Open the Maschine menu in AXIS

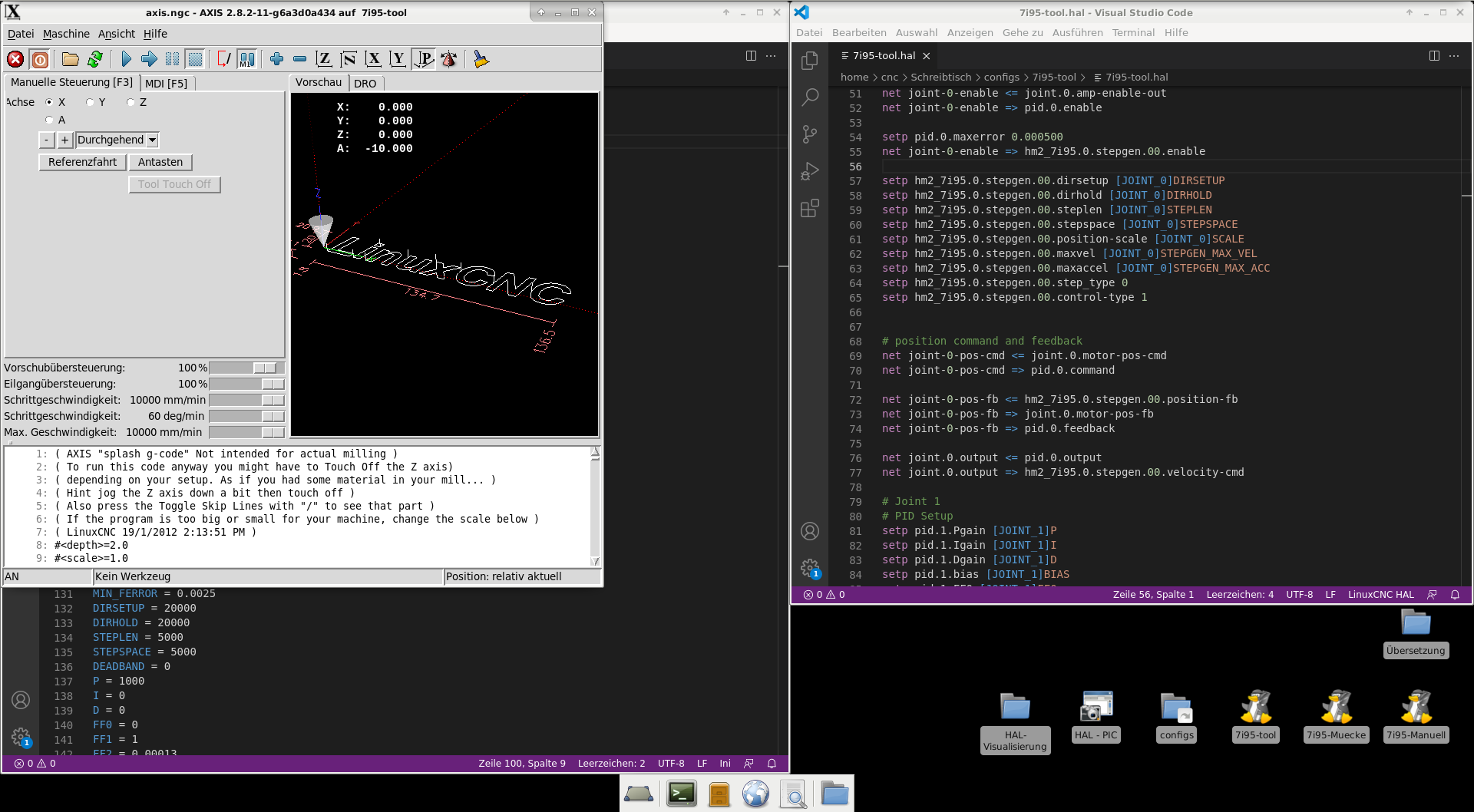point(66,34)
